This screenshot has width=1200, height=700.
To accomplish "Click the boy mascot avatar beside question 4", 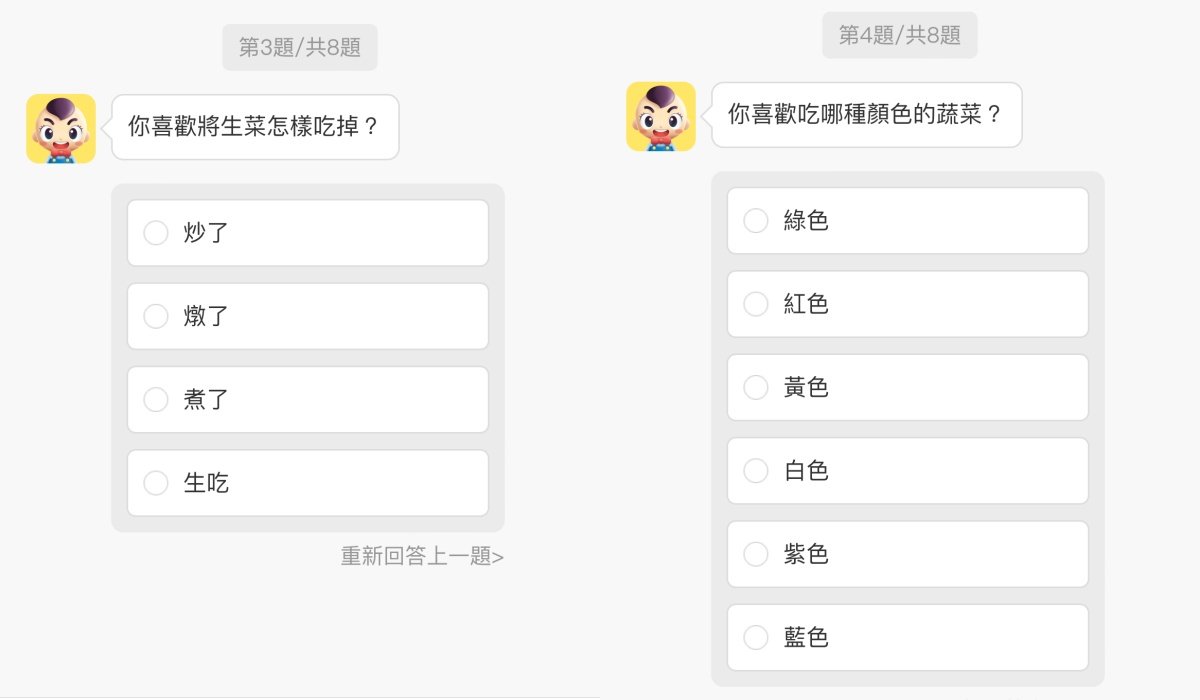I will coord(660,116).
